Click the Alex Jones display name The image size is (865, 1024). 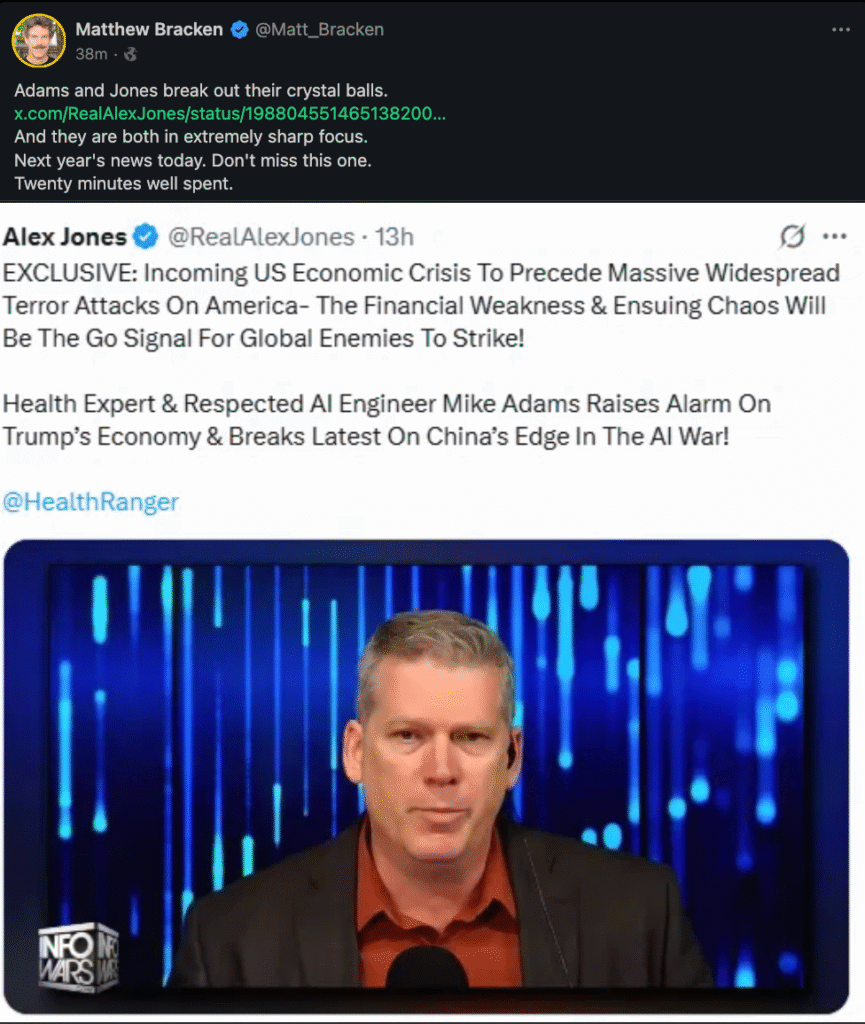(x=65, y=236)
